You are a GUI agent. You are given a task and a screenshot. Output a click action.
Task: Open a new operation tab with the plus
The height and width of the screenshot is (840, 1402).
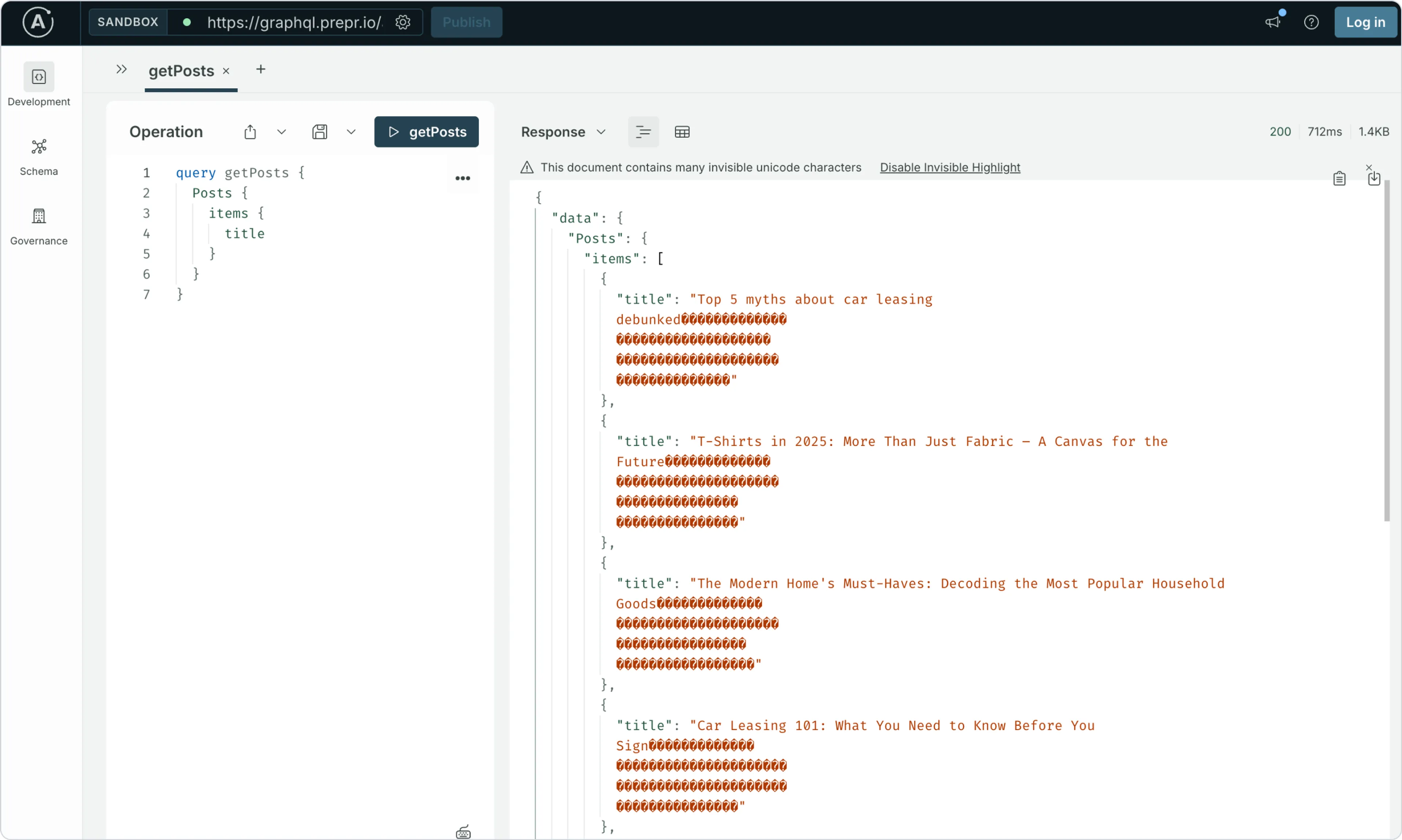260,69
